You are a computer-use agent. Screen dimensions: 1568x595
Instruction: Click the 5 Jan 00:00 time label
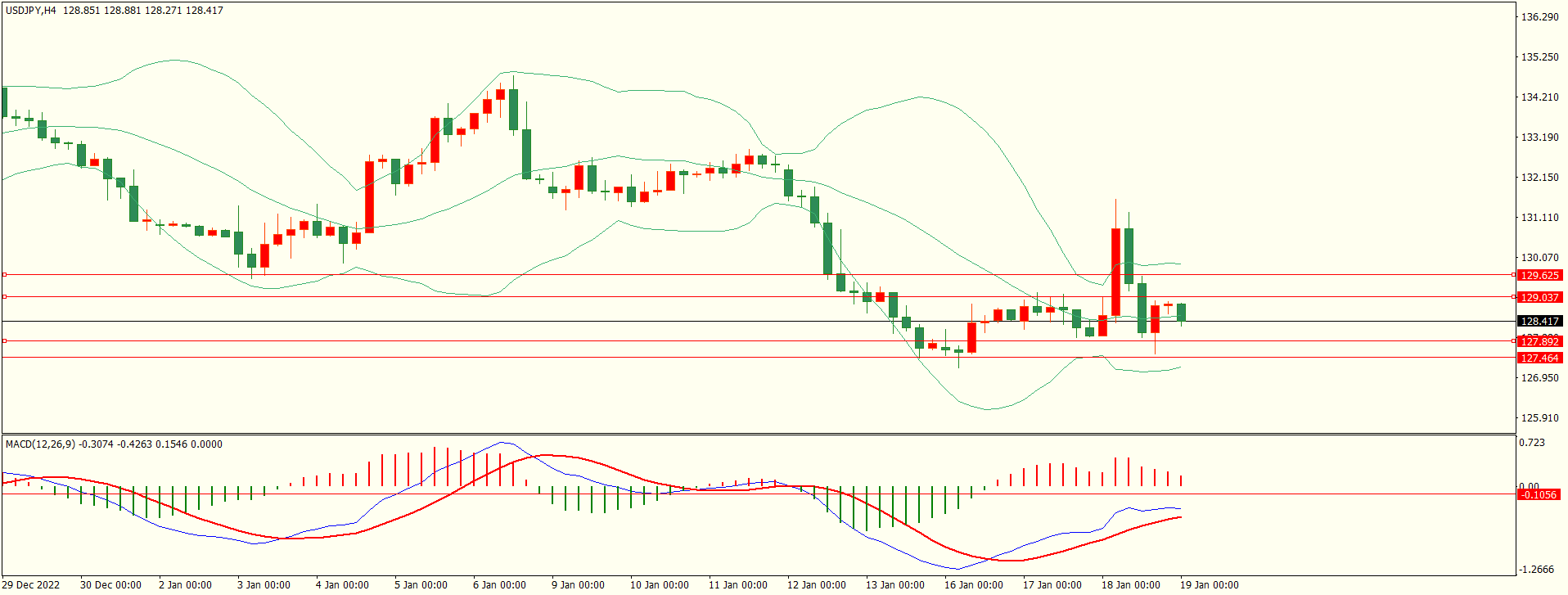pyautogui.click(x=421, y=585)
